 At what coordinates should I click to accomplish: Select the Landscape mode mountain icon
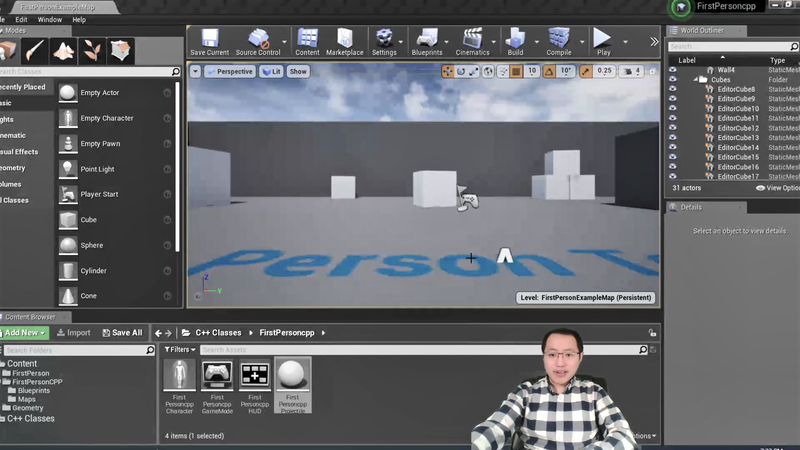[63, 51]
